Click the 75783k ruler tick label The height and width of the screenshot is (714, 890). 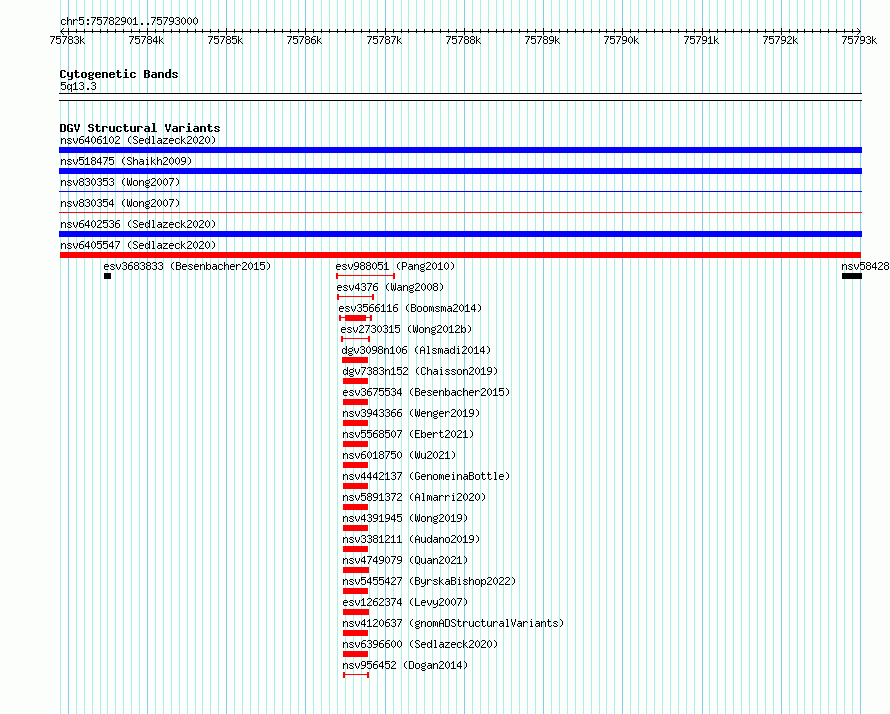pos(67,40)
